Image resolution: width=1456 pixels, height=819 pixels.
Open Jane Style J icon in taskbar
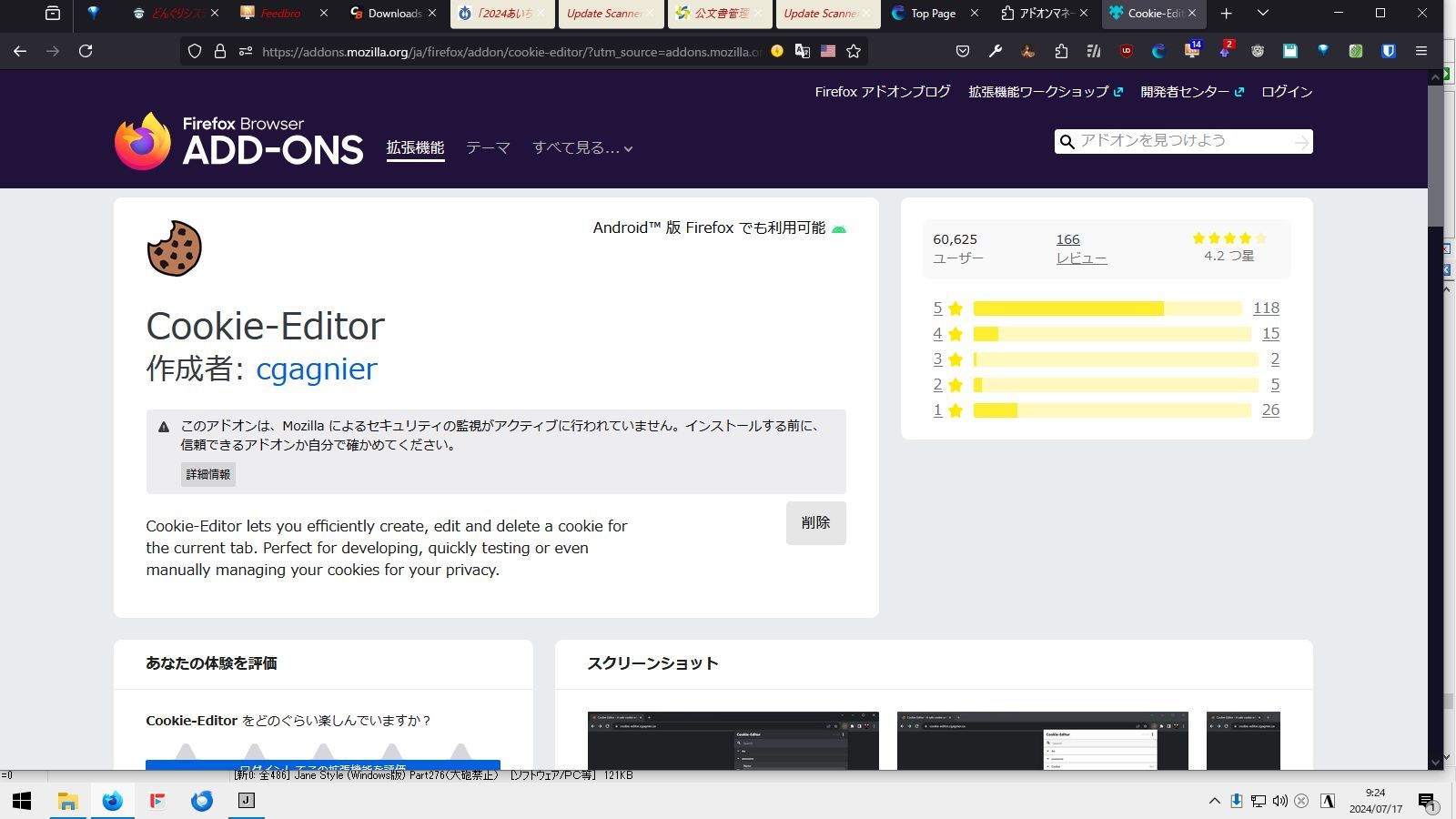tap(246, 801)
